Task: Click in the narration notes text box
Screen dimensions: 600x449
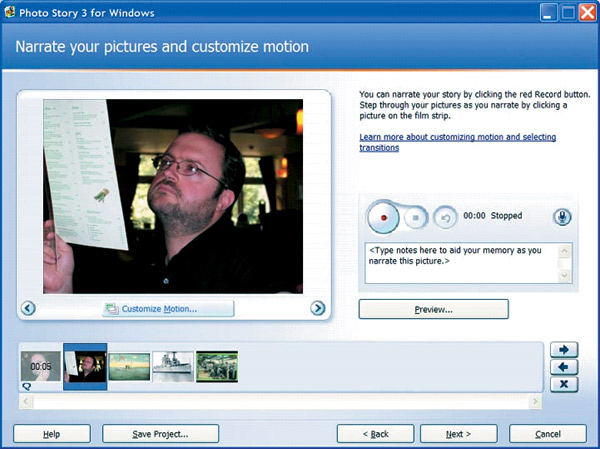Action: [x=460, y=262]
